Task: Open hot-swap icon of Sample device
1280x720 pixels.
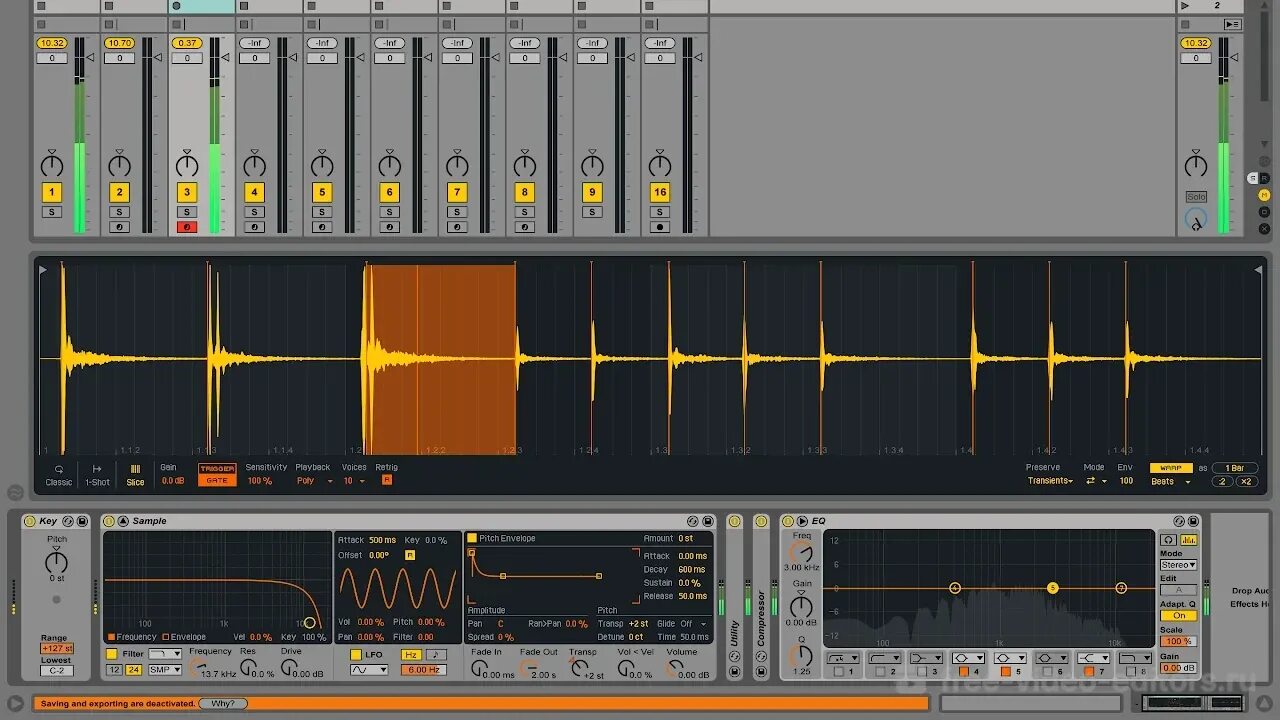Action: (x=692, y=521)
